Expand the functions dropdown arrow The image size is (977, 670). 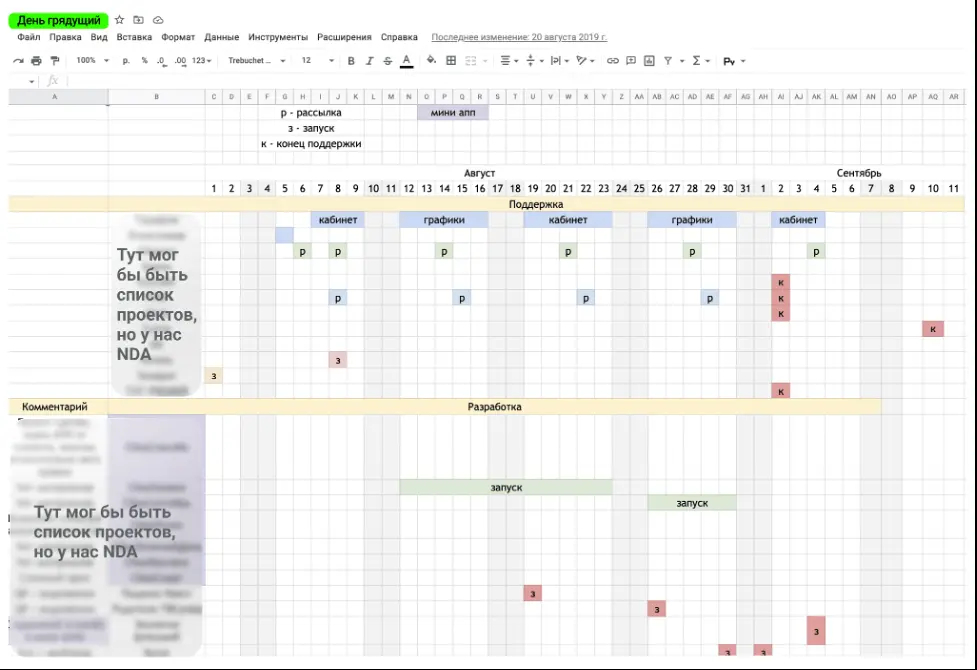click(x=708, y=61)
